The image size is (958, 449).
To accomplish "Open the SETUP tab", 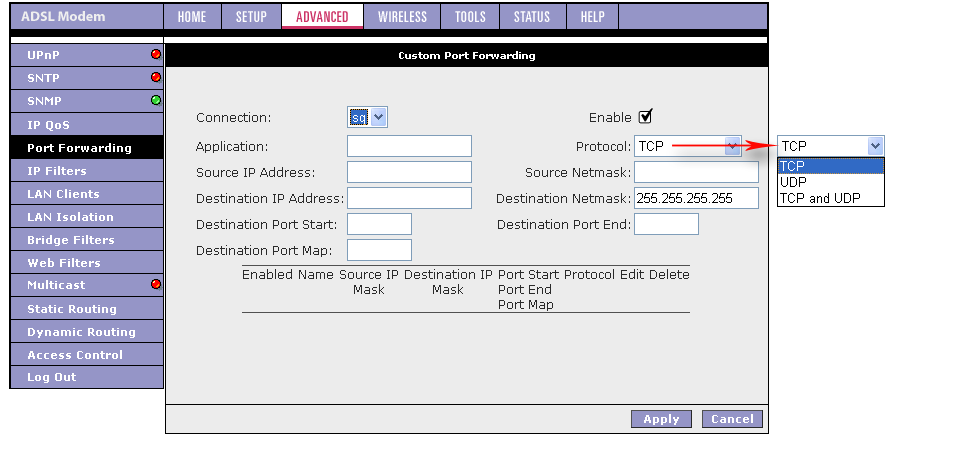I will [x=251, y=17].
